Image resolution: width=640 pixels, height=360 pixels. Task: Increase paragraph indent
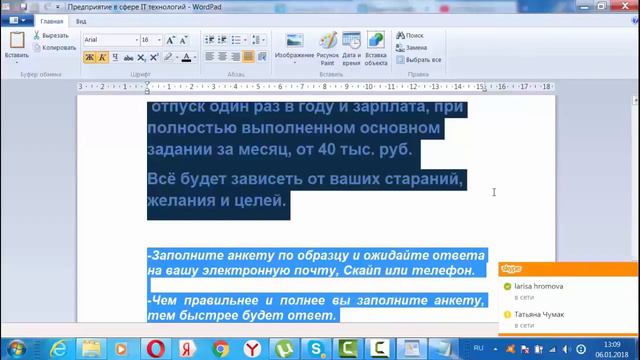click(x=222, y=40)
